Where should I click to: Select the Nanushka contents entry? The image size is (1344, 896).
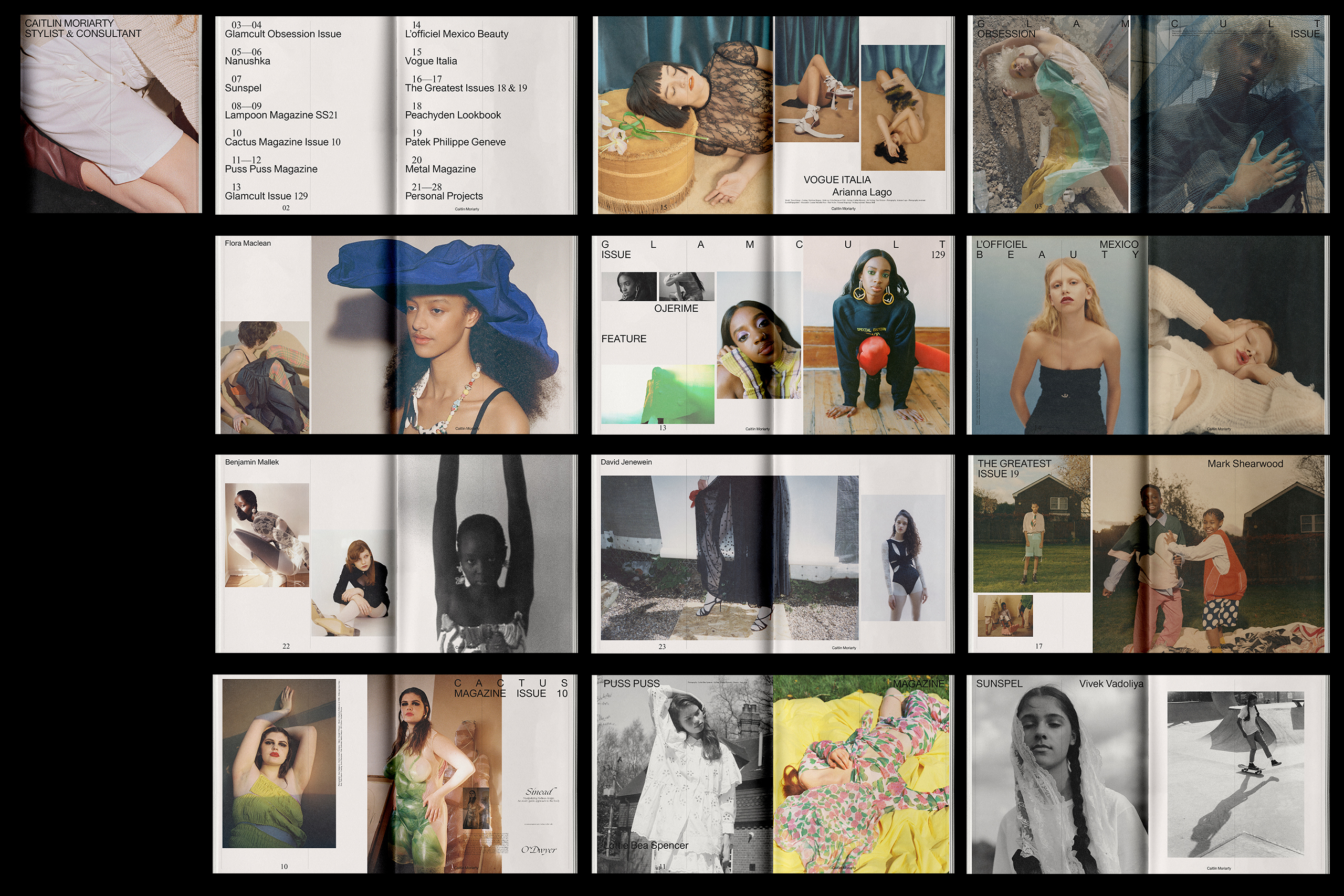coord(247,60)
